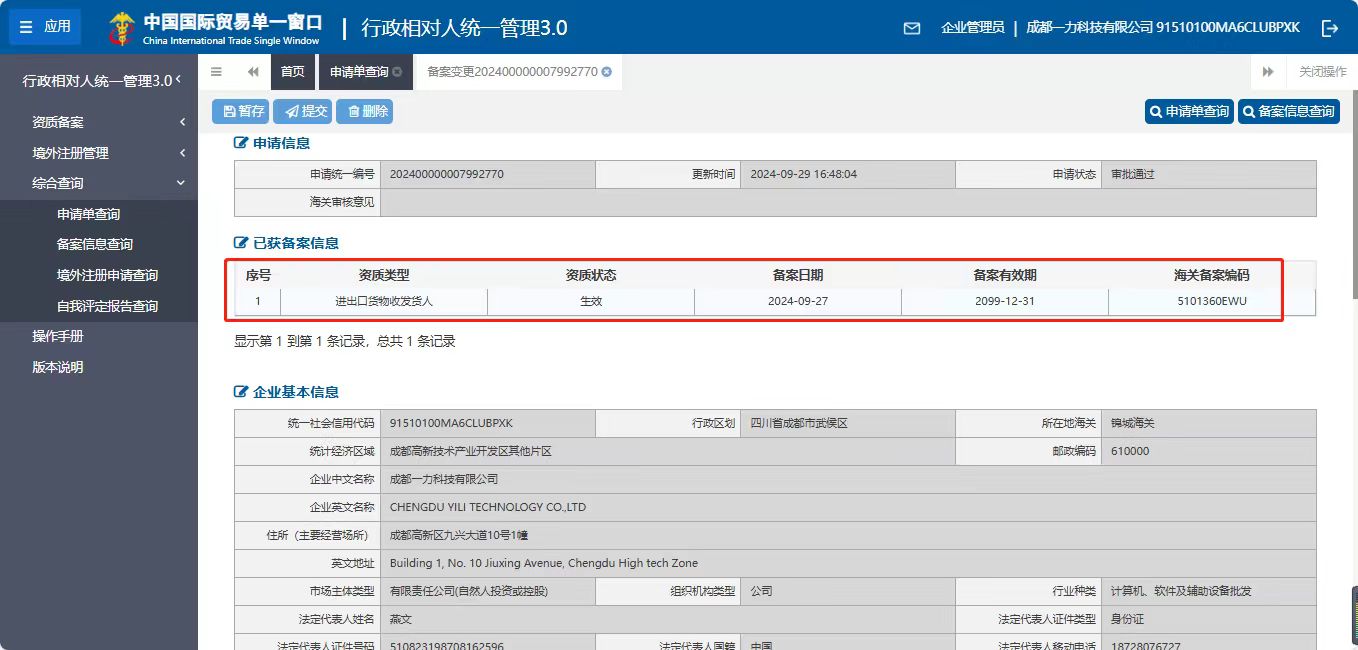The width and height of the screenshot is (1358, 650).
Task: Click the 邮政编码 field 610000
Action: [1209, 451]
